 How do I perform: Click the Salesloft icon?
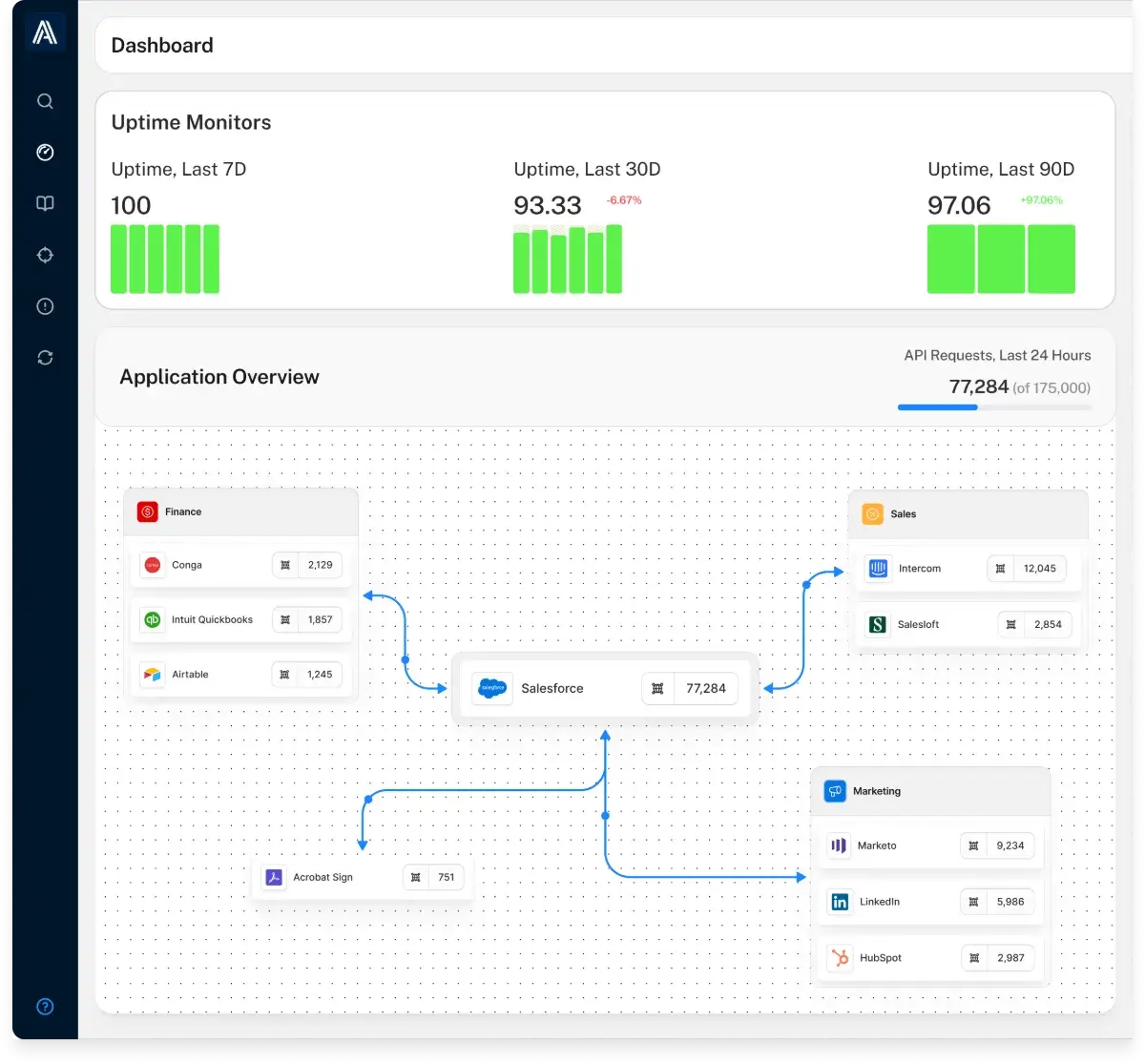tap(878, 625)
